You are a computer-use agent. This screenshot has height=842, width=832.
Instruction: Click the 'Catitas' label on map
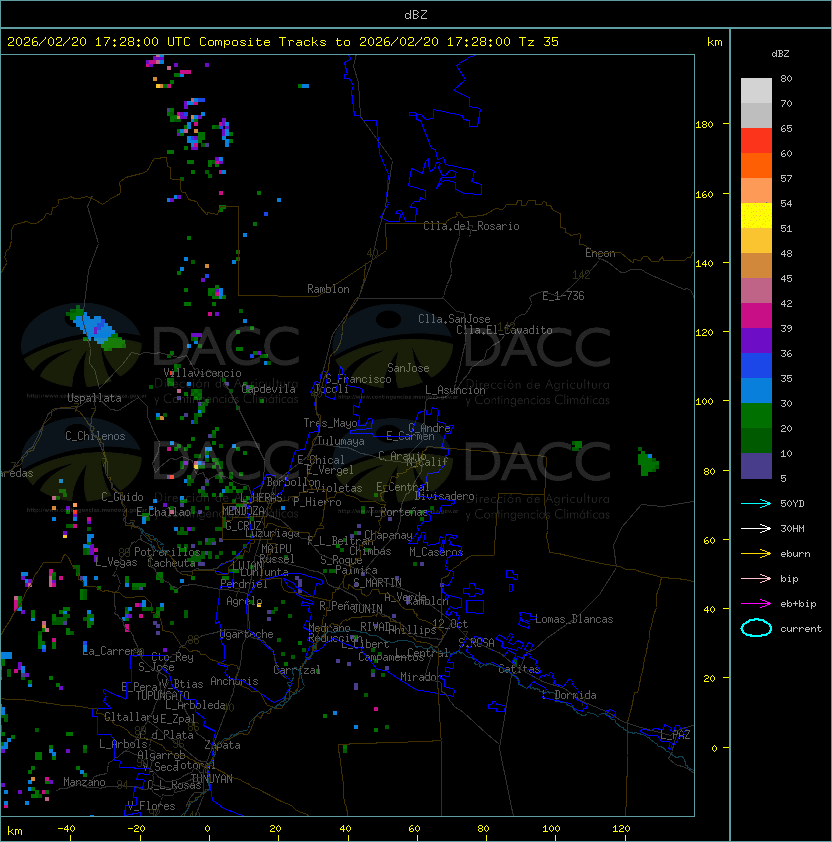519,669
